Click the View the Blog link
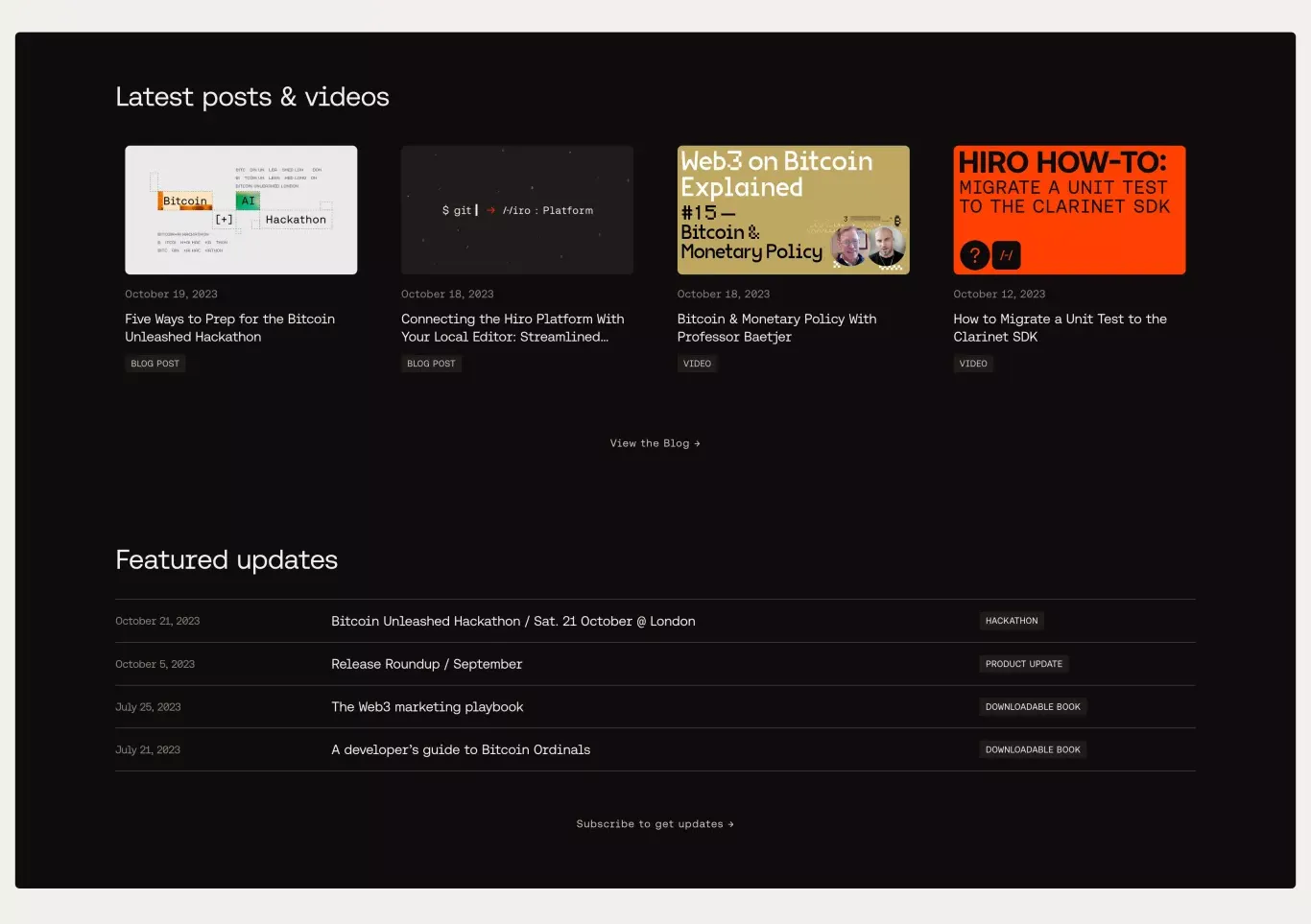 pos(655,443)
